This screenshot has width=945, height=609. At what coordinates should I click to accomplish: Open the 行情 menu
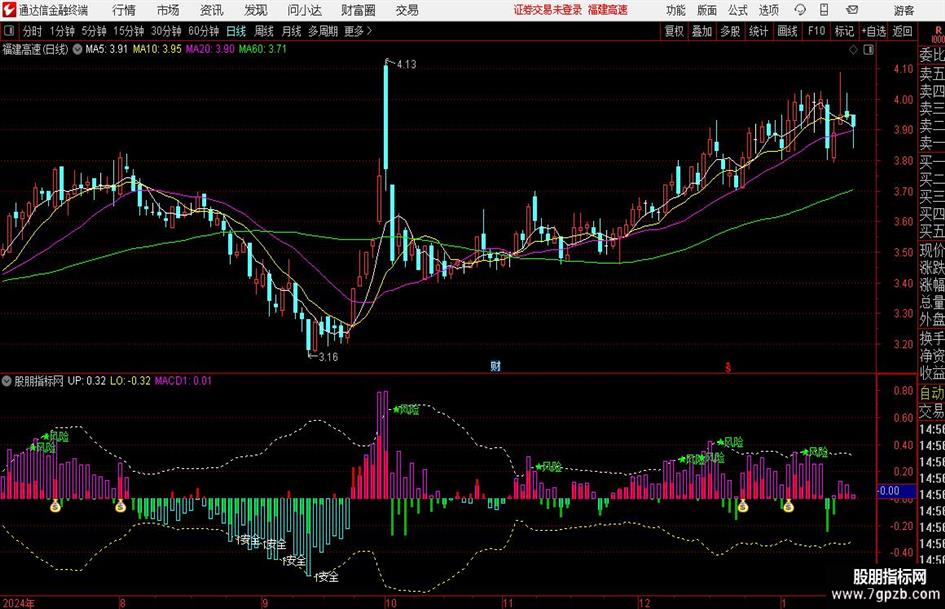pyautogui.click(x=124, y=10)
